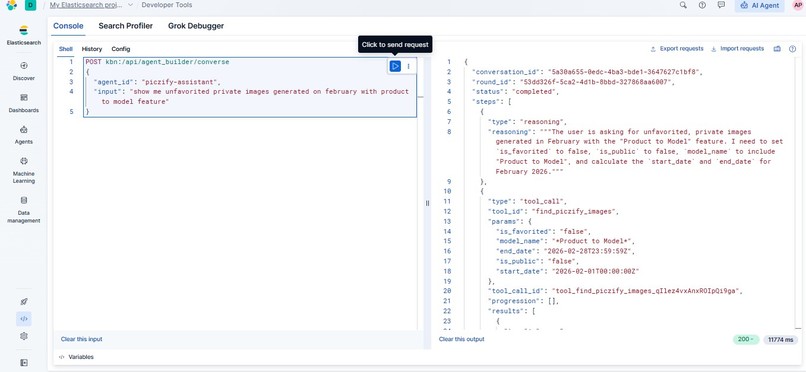806x372 pixels.
Task: Open settings gear in the sidebar
Action: coord(24,336)
